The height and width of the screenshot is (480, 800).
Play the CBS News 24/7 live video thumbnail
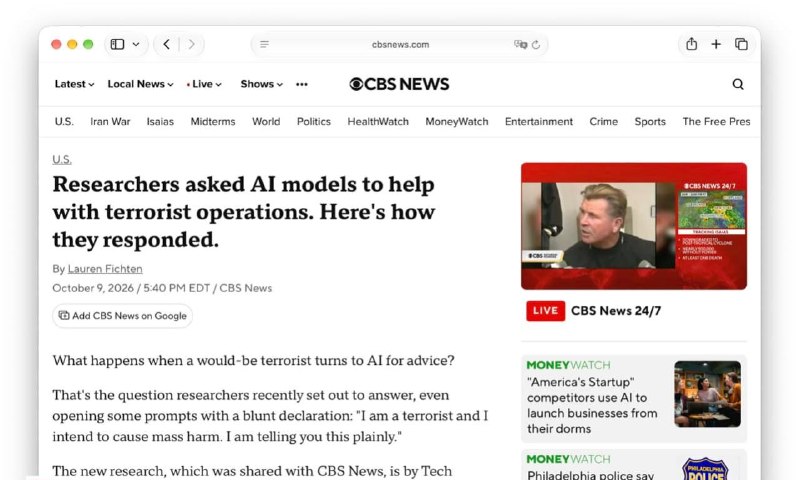click(x=634, y=226)
